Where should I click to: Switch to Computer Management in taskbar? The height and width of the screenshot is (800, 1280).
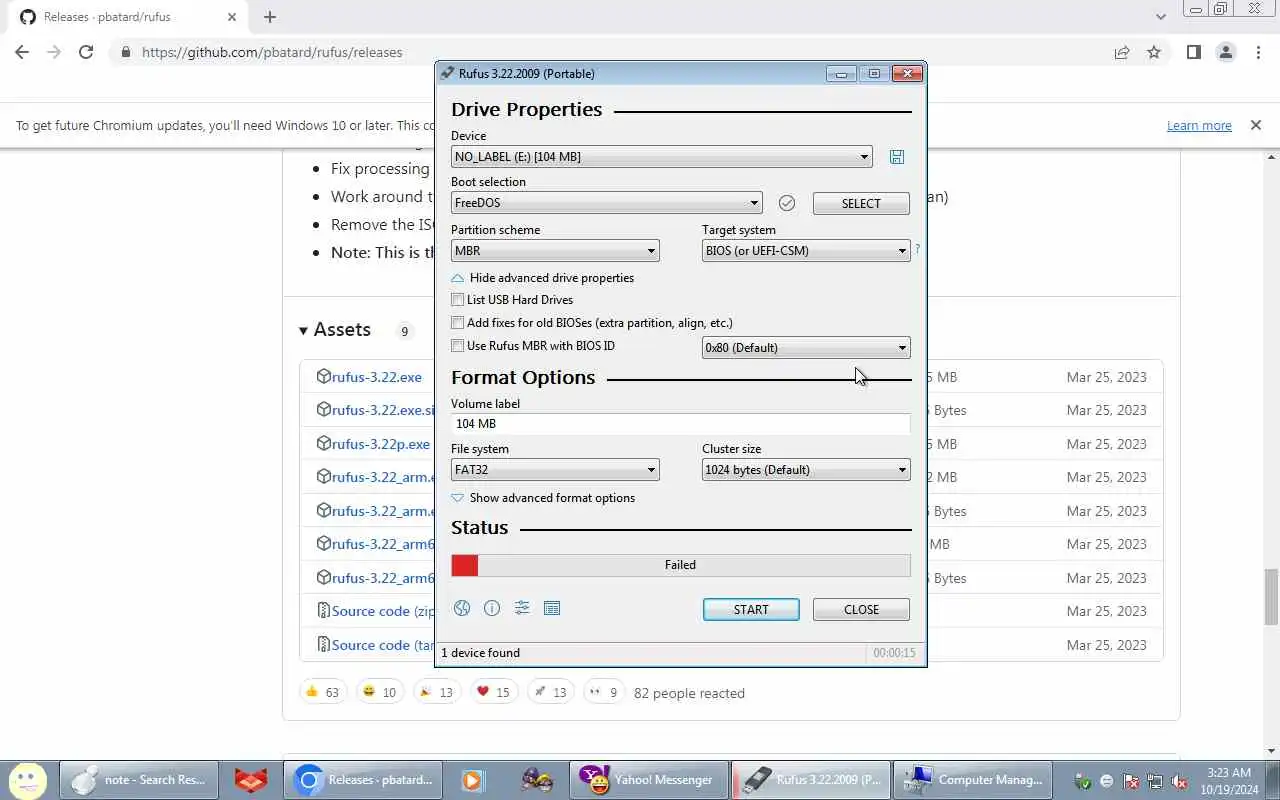pos(972,780)
